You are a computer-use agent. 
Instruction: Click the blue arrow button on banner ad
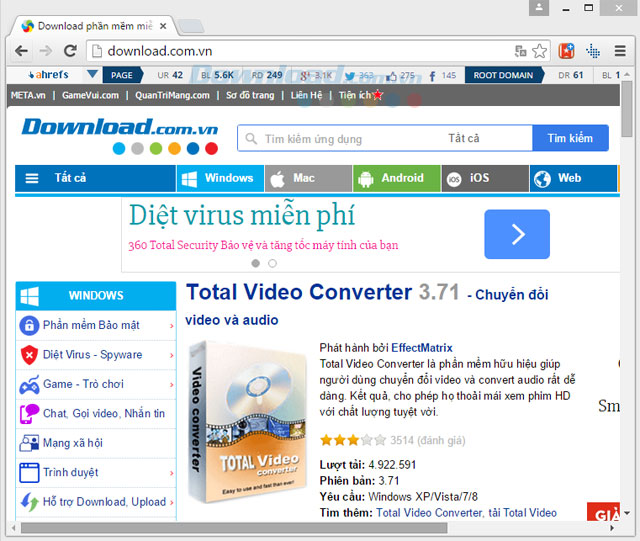click(x=517, y=234)
